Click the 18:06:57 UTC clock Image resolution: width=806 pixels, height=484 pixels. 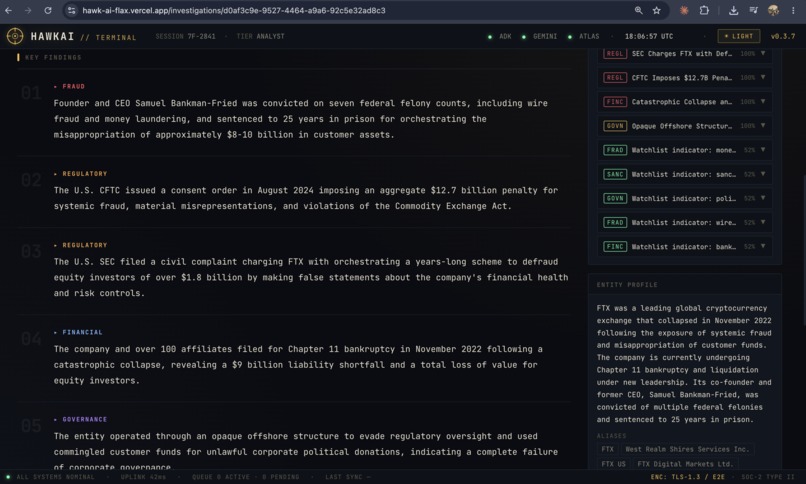[x=649, y=36]
